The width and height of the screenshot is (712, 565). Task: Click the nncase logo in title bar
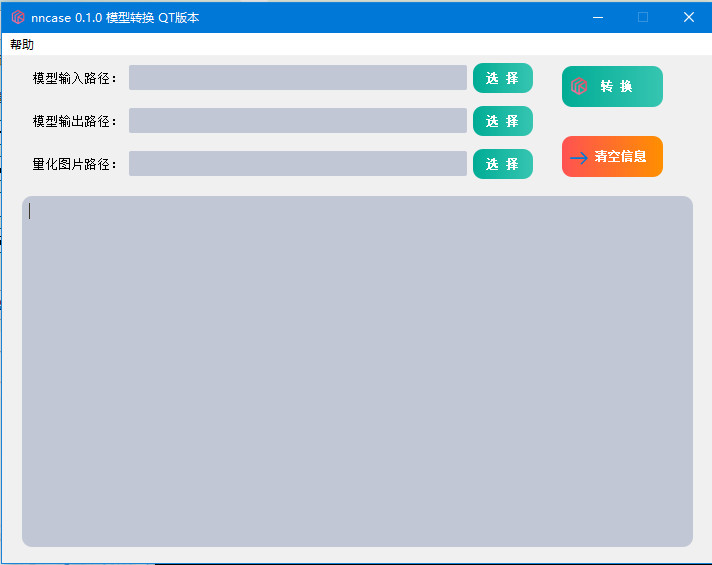(x=18, y=17)
